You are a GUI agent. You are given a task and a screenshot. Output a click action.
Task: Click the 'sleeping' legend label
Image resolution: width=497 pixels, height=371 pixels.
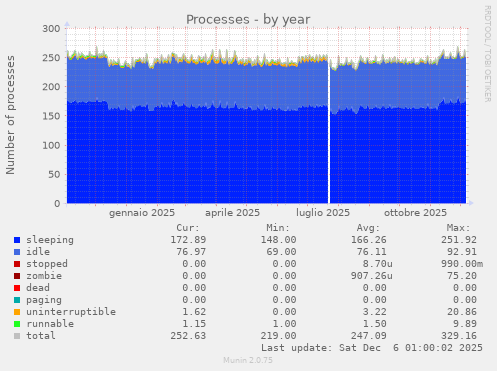50,240
